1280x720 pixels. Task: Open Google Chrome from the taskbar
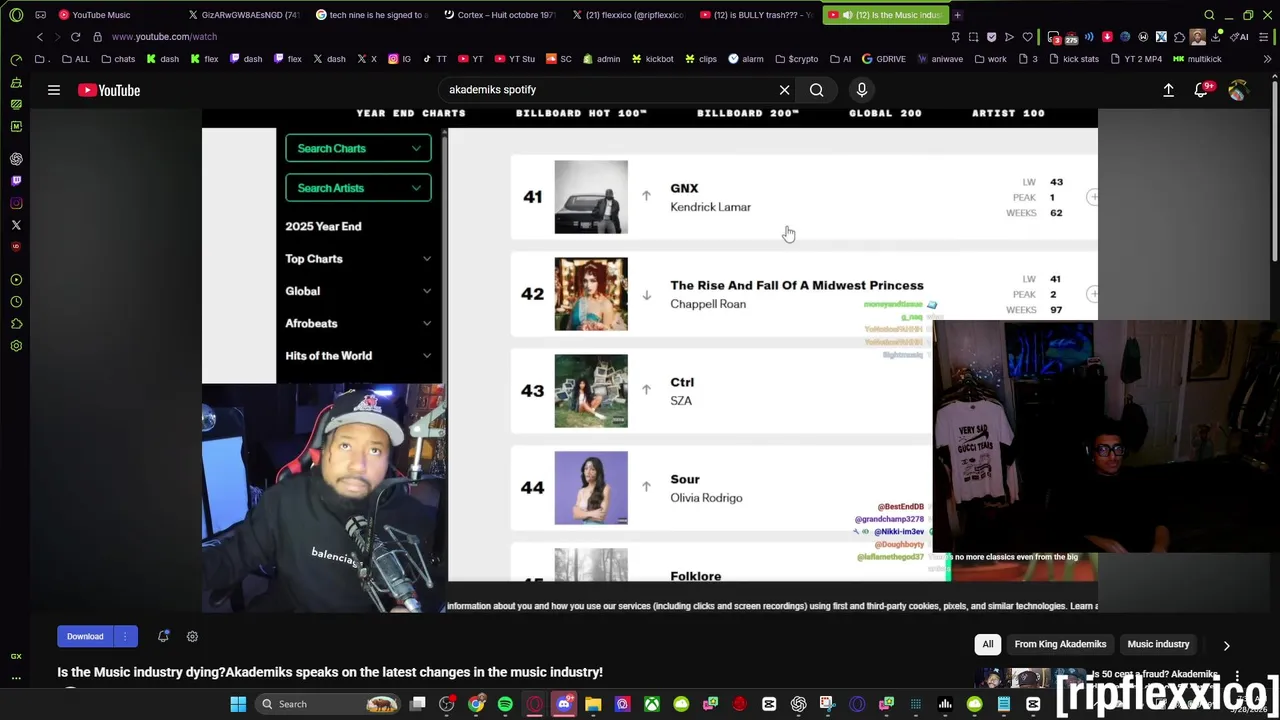[476, 704]
